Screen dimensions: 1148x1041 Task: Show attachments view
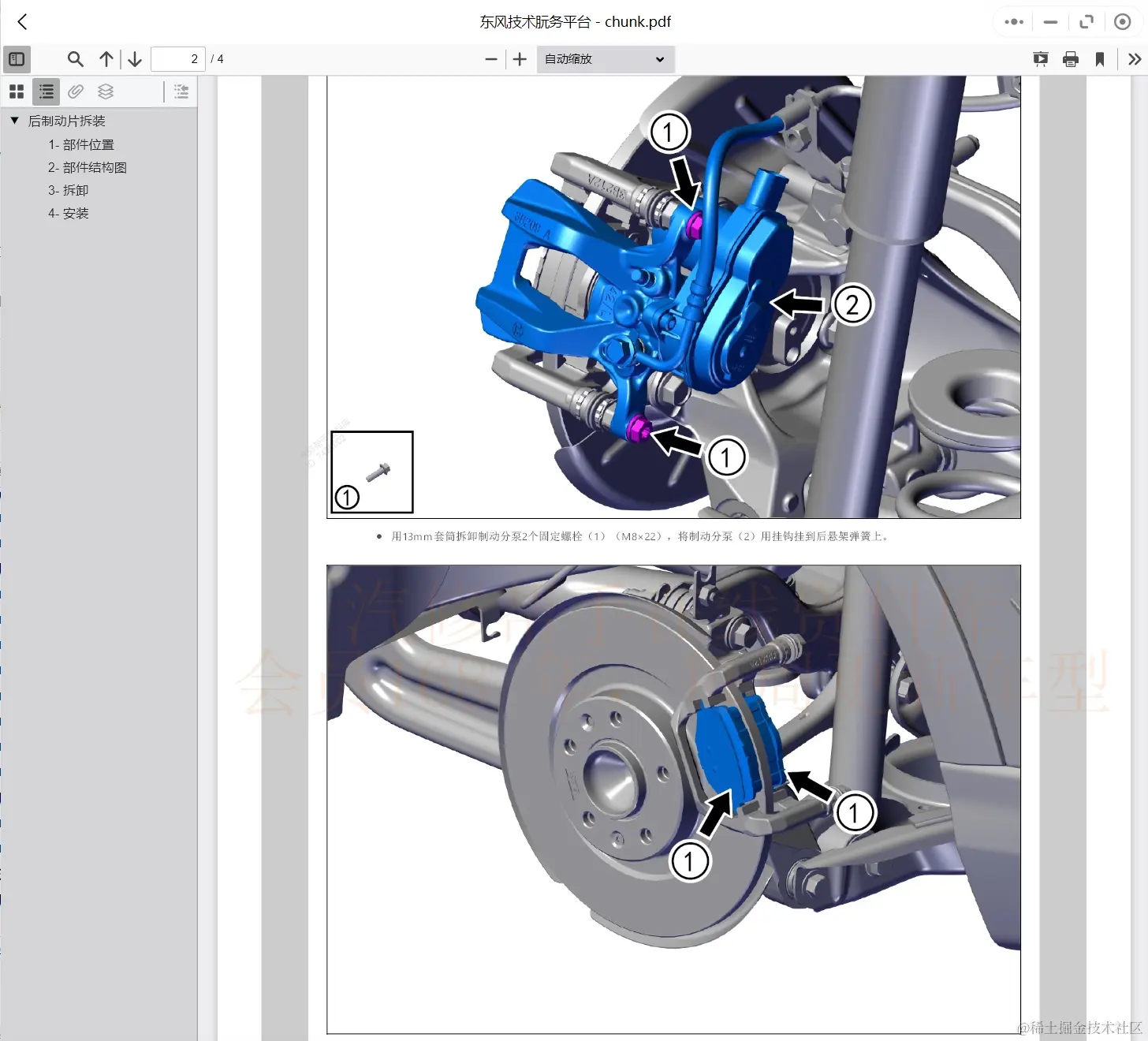(x=76, y=91)
